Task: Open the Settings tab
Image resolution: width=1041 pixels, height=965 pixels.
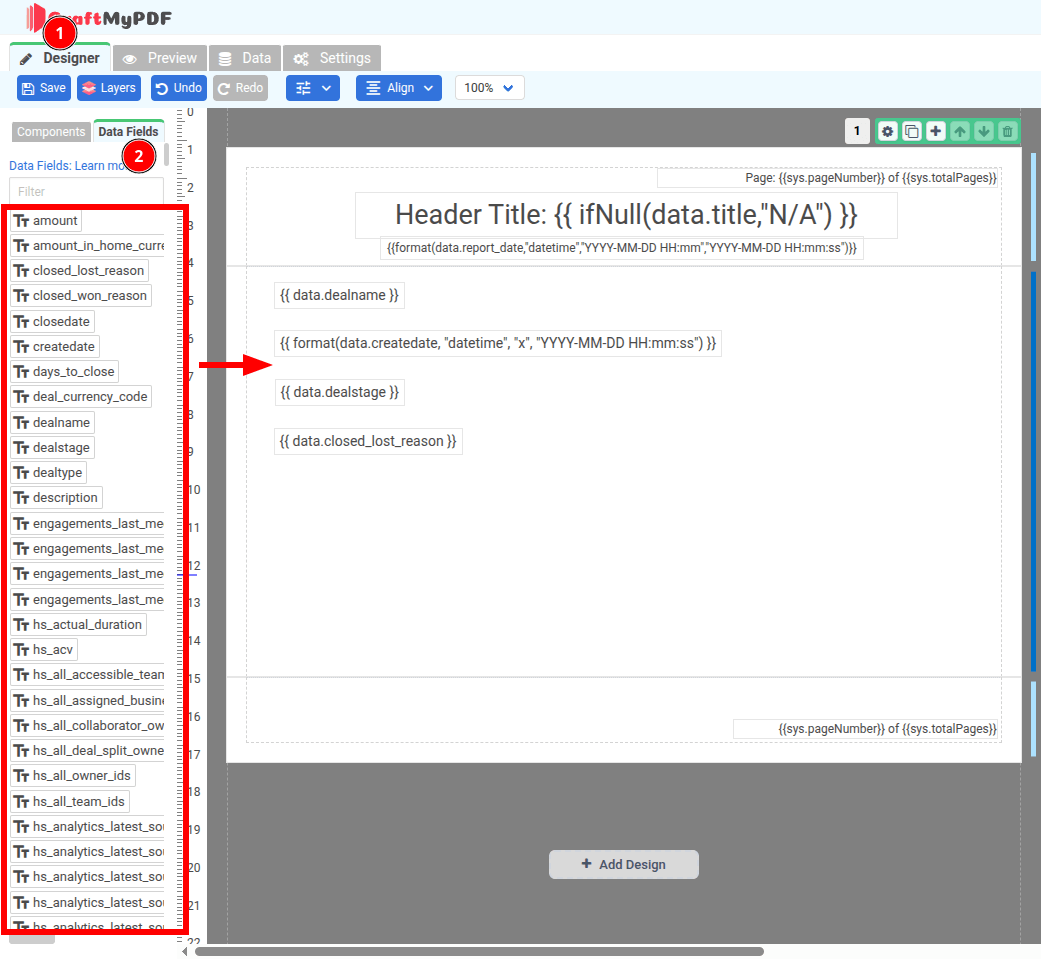Action: [332, 58]
